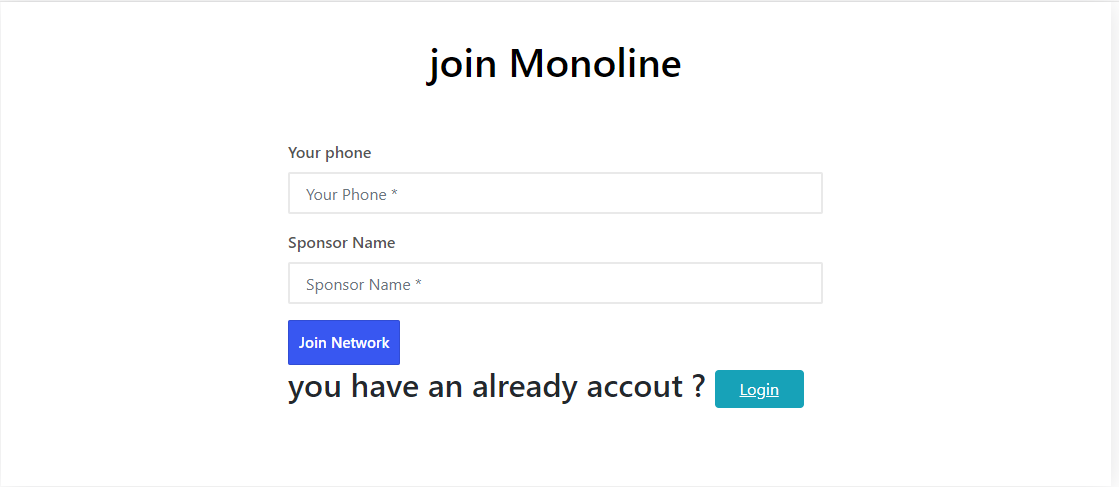
Task: Click the underlined Login text
Action: [x=759, y=390]
